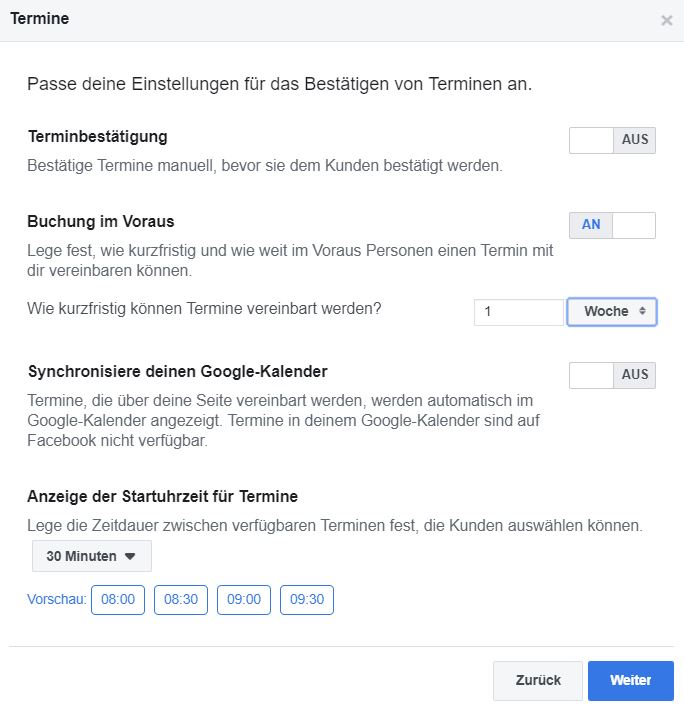Click the Synchronisiere deinen Google-Kalender heading

(x=177, y=371)
